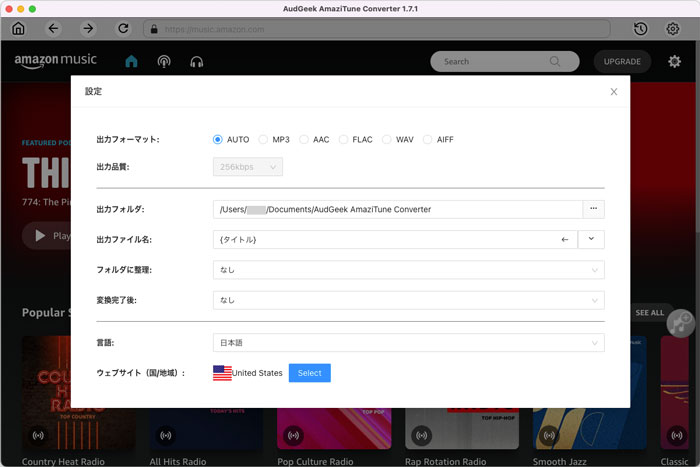The width and height of the screenshot is (700, 467).
Task: Go back with the left arrow button
Action: pos(53,29)
